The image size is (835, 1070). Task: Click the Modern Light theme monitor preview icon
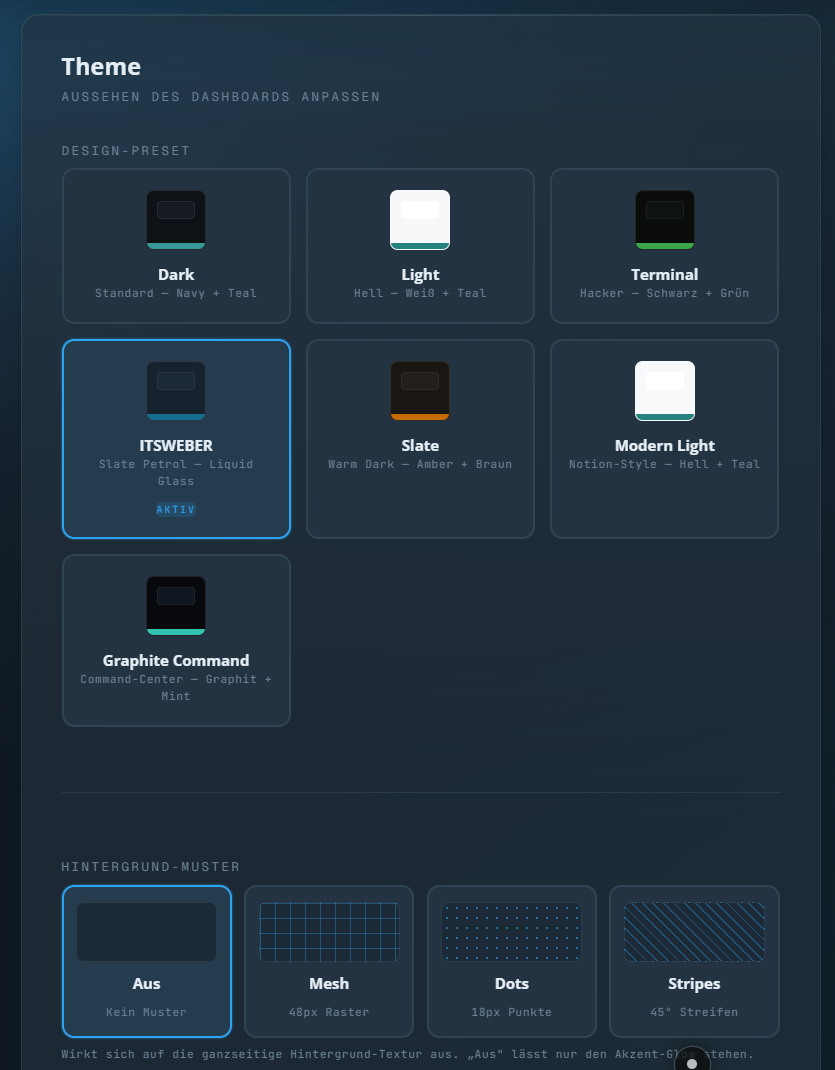pos(664,390)
